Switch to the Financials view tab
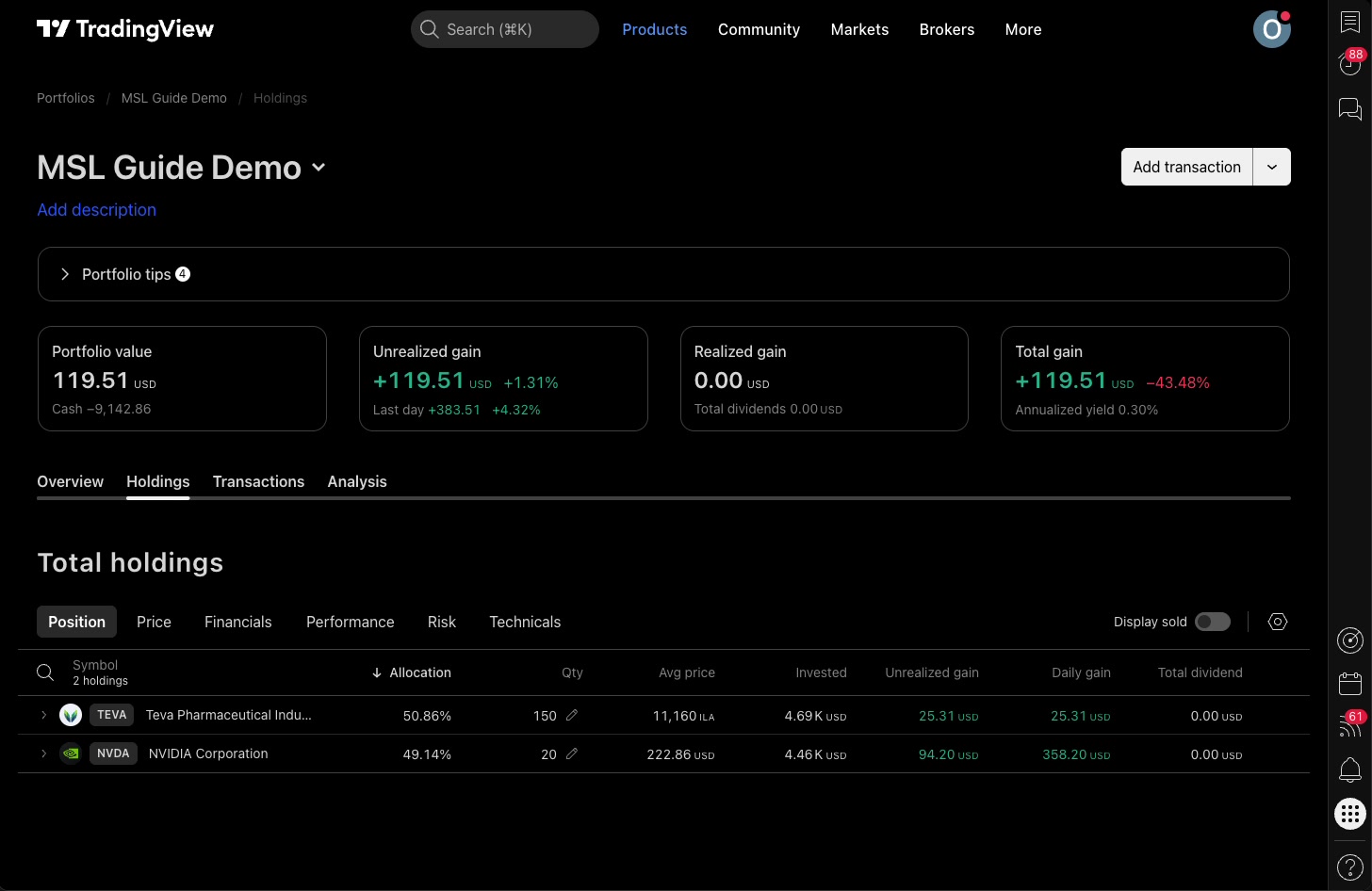The image size is (1372, 891). [x=238, y=622]
